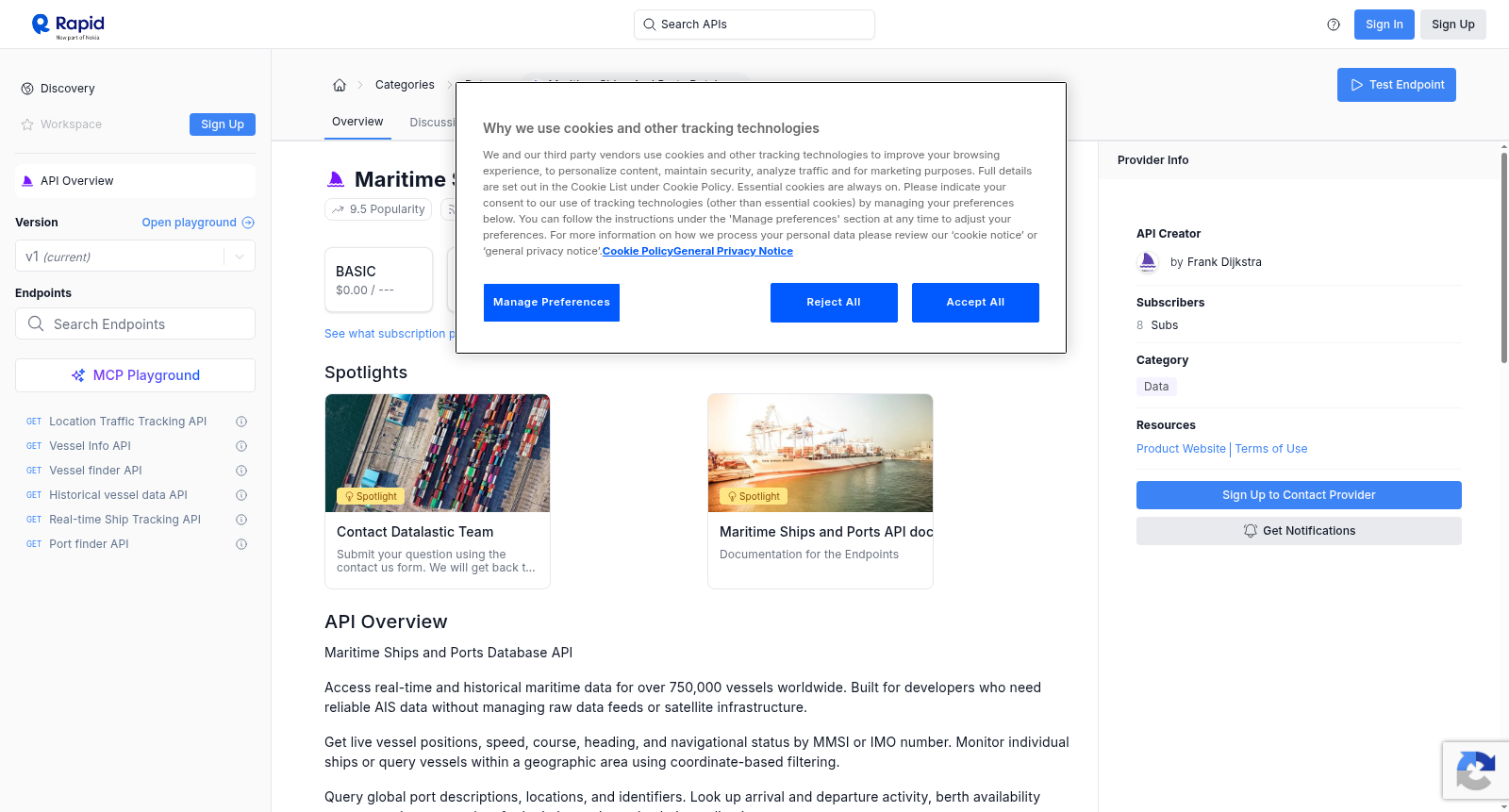Click info icon for Vessel finder API
1509x812 pixels.
241,471
